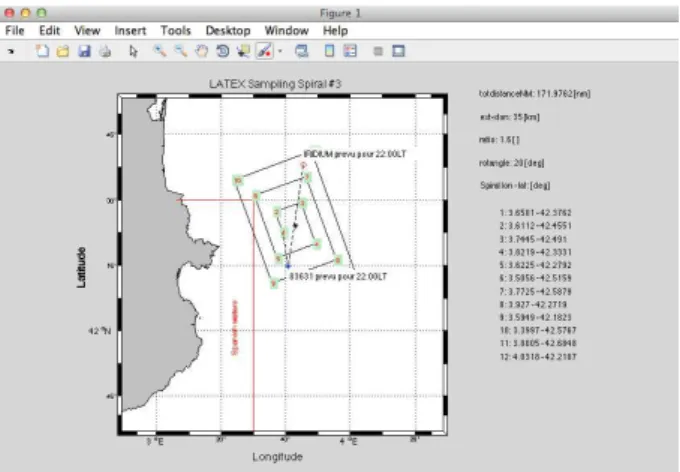This screenshot has height=472, width=680.
Task: Open a file using the folder icon
Action: pyautogui.click(x=63, y=51)
